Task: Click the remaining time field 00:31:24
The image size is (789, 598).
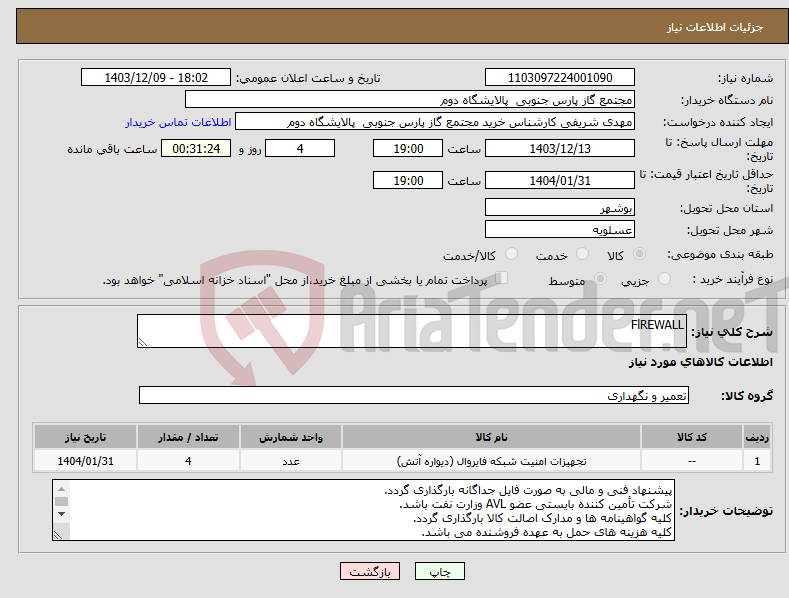Action: point(196,148)
